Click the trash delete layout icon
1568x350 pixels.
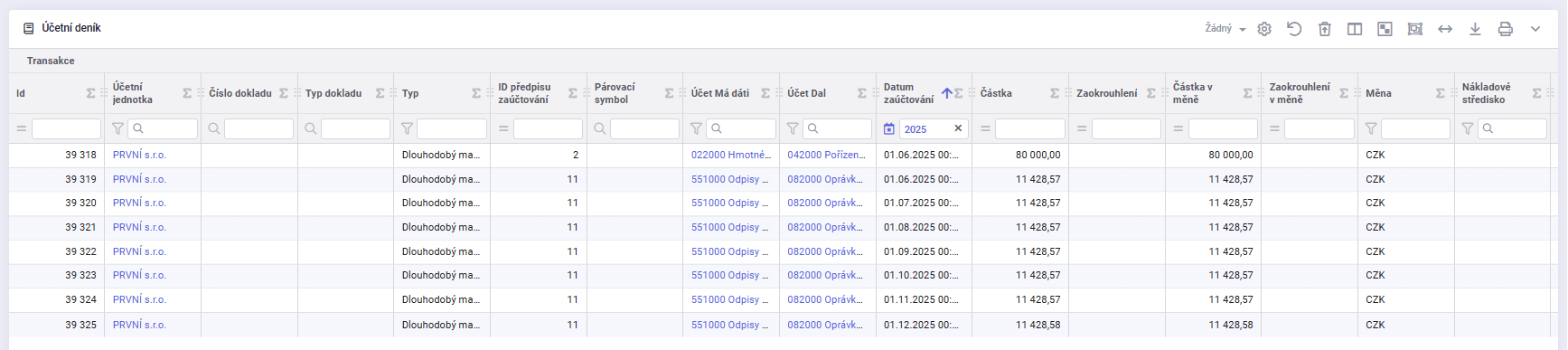pos(1325,29)
